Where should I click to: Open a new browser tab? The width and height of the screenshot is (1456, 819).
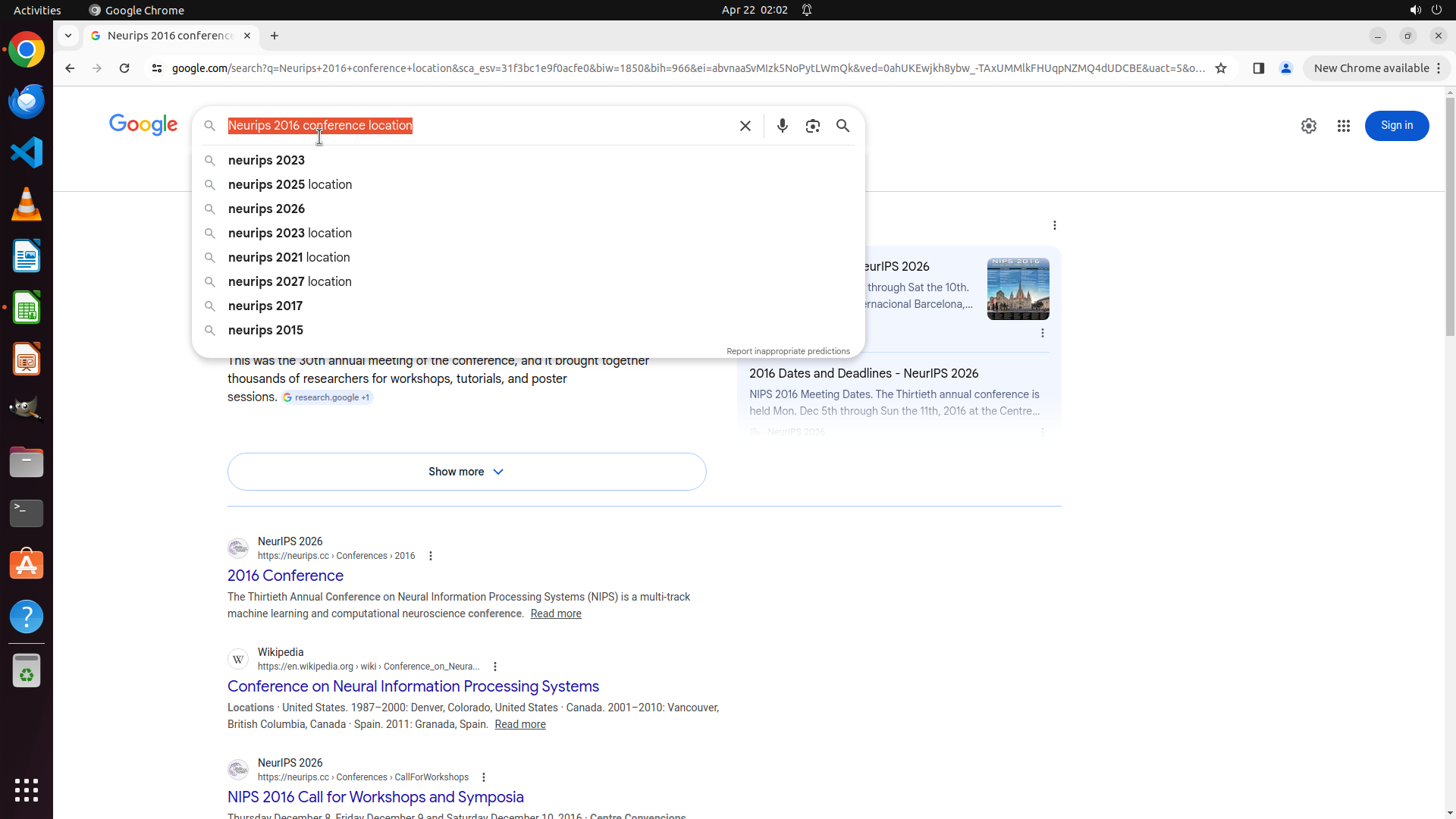(275, 36)
